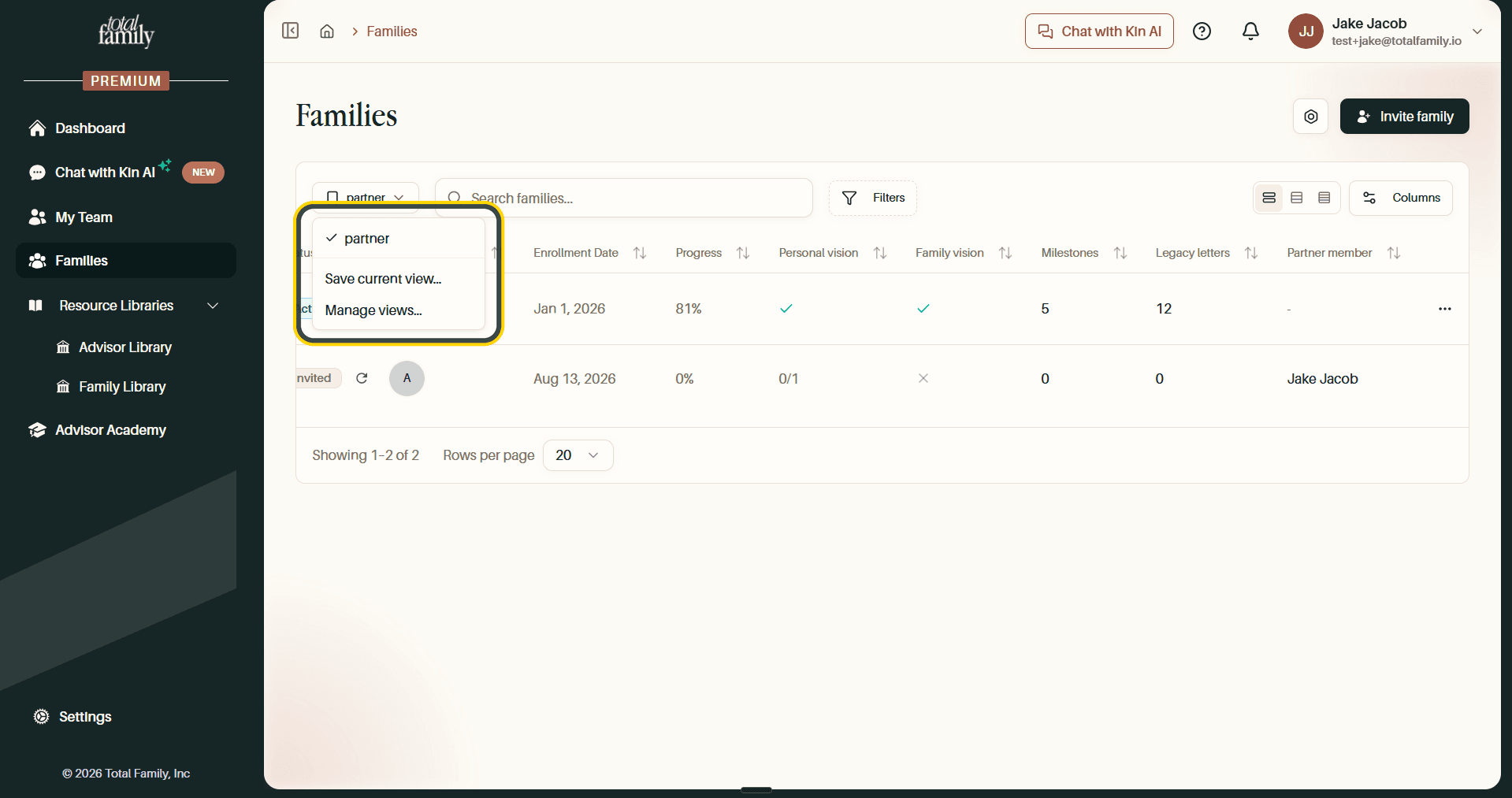This screenshot has height=798, width=1512.
Task: Open Settings in the sidebar
Action: coord(85,717)
